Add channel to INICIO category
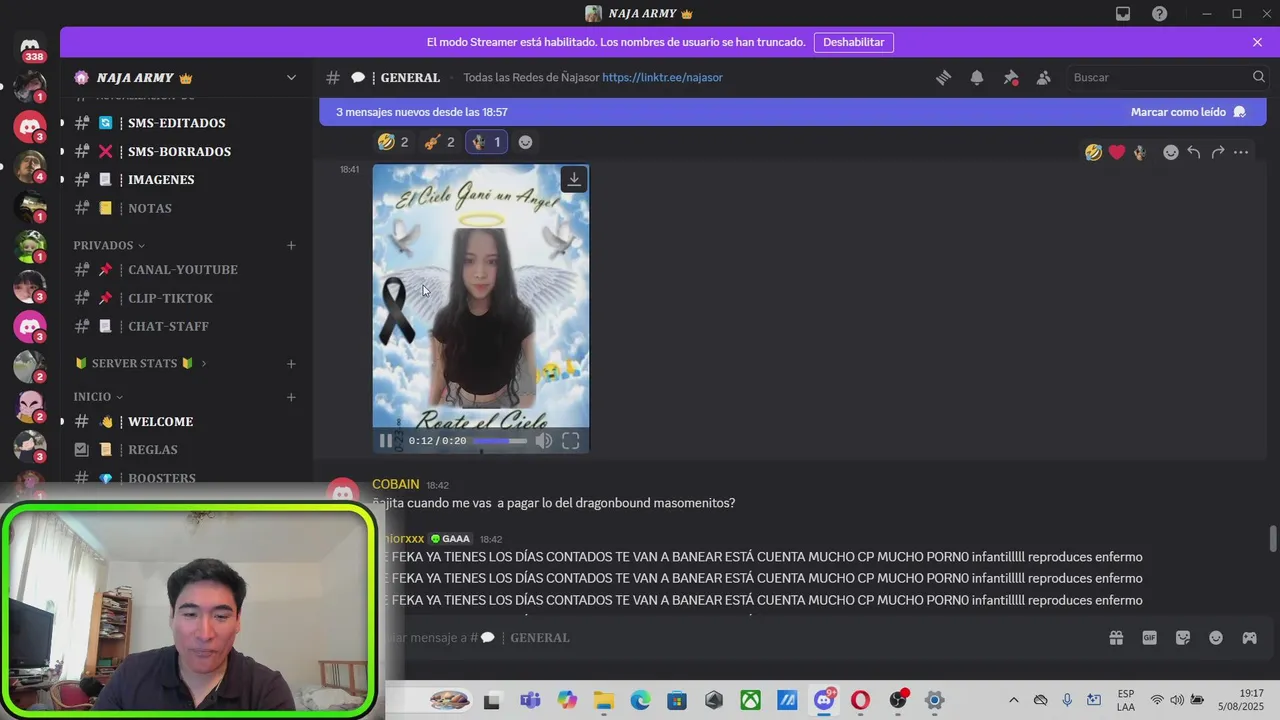Screen dimensions: 1280x720 (x=291, y=397)
